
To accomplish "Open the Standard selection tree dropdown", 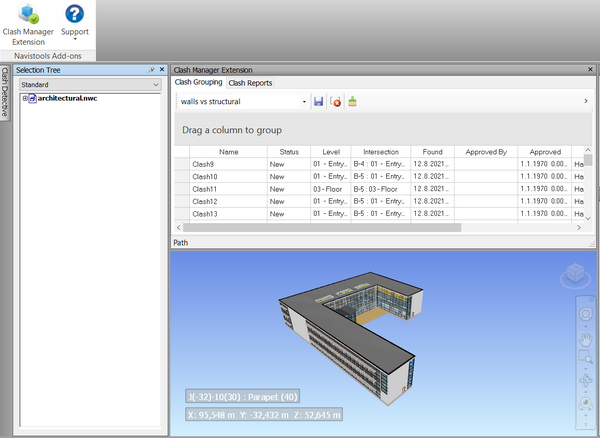I will [x=155, y=86].
